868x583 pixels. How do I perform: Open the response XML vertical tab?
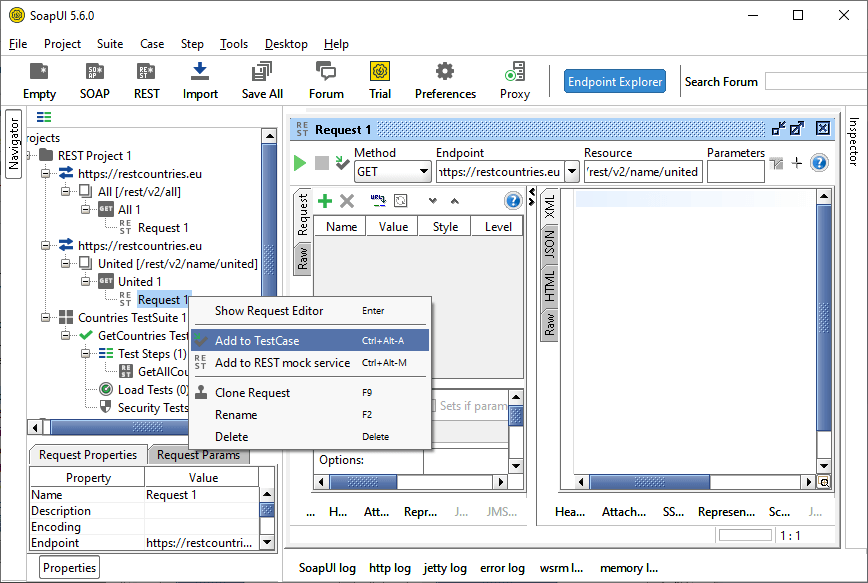click(x=549, y=206)
